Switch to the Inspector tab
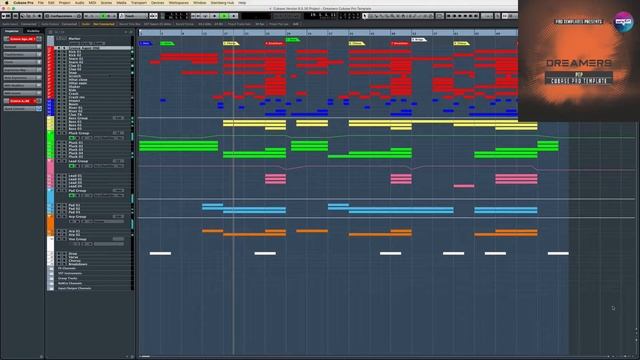The height and width of the screenshot is (360, 640). click(12, 31)
